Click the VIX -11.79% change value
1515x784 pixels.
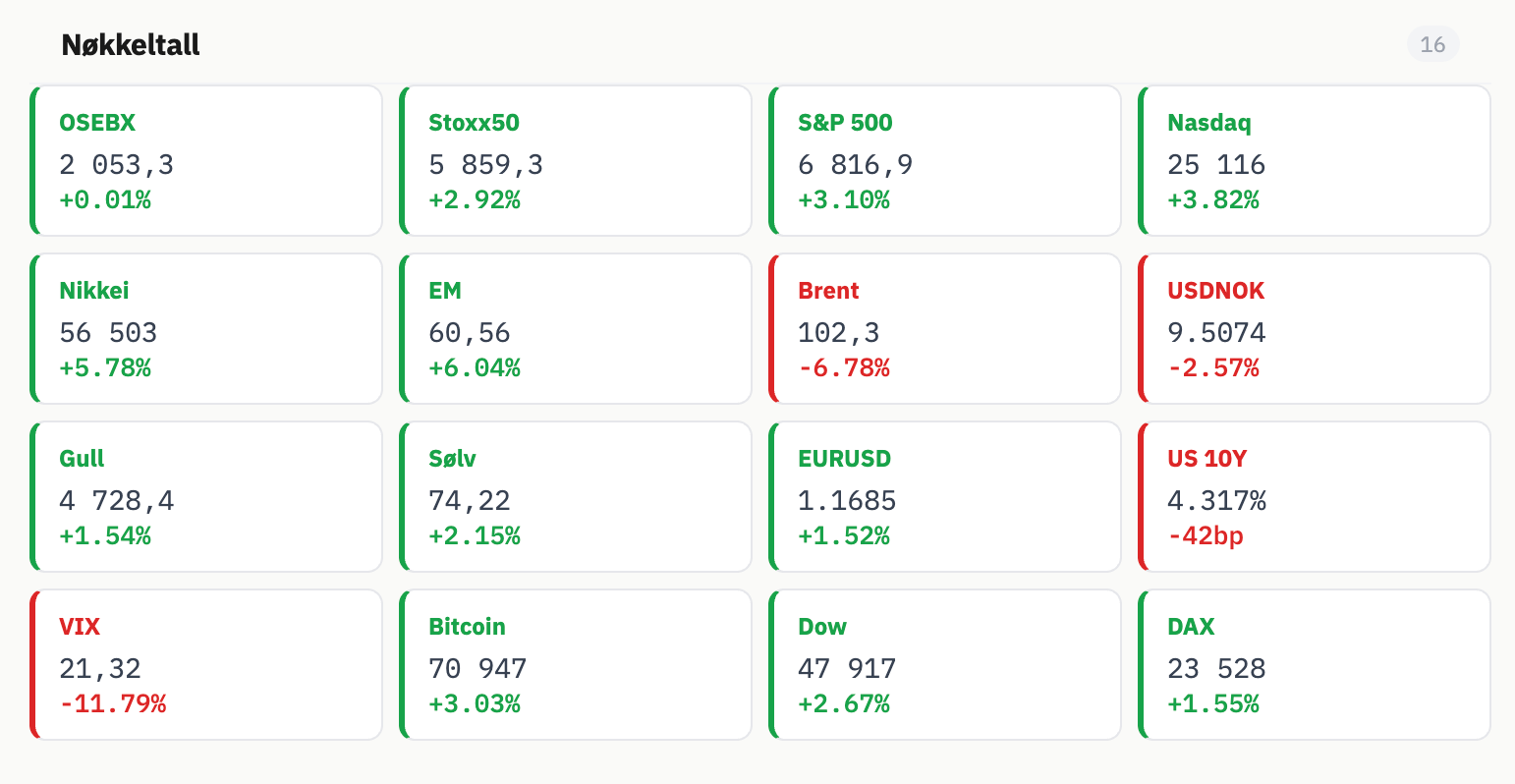(x=113, y=704)
